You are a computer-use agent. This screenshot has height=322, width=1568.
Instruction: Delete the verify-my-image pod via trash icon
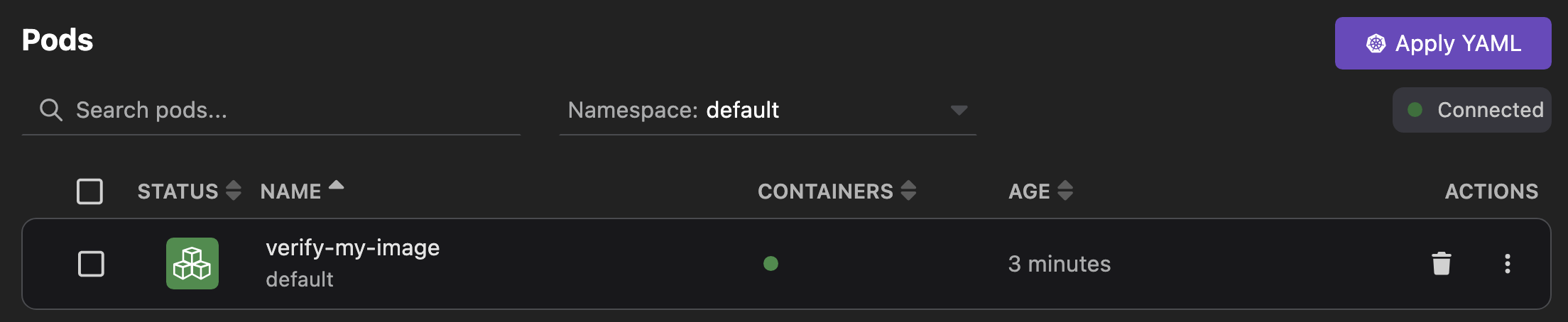click(1441, 264)
